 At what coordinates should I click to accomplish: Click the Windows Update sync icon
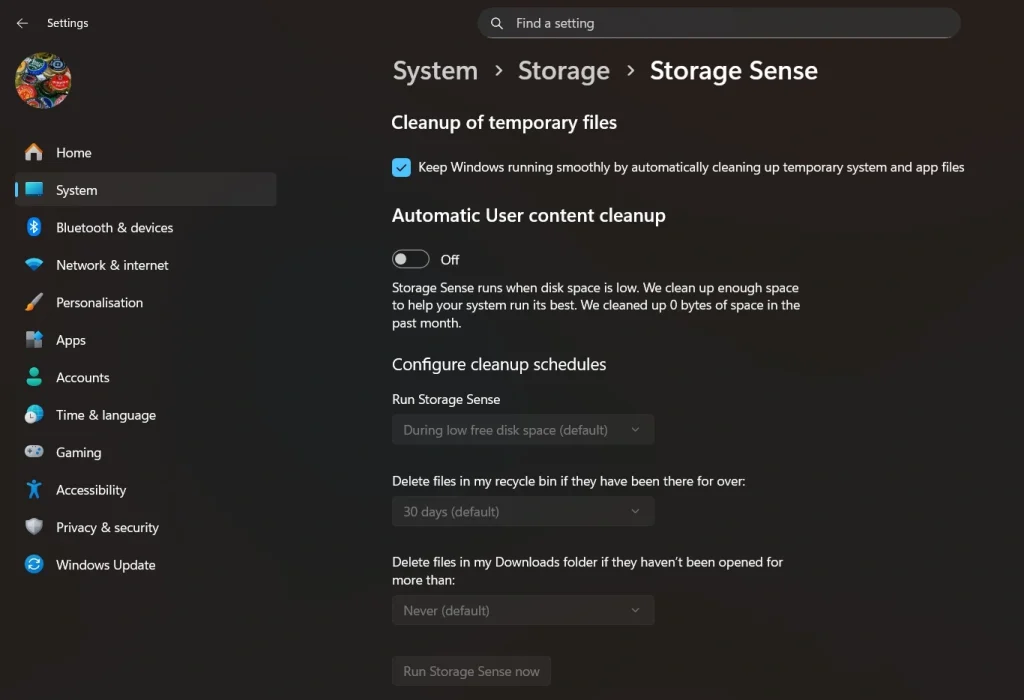(34, 565)
